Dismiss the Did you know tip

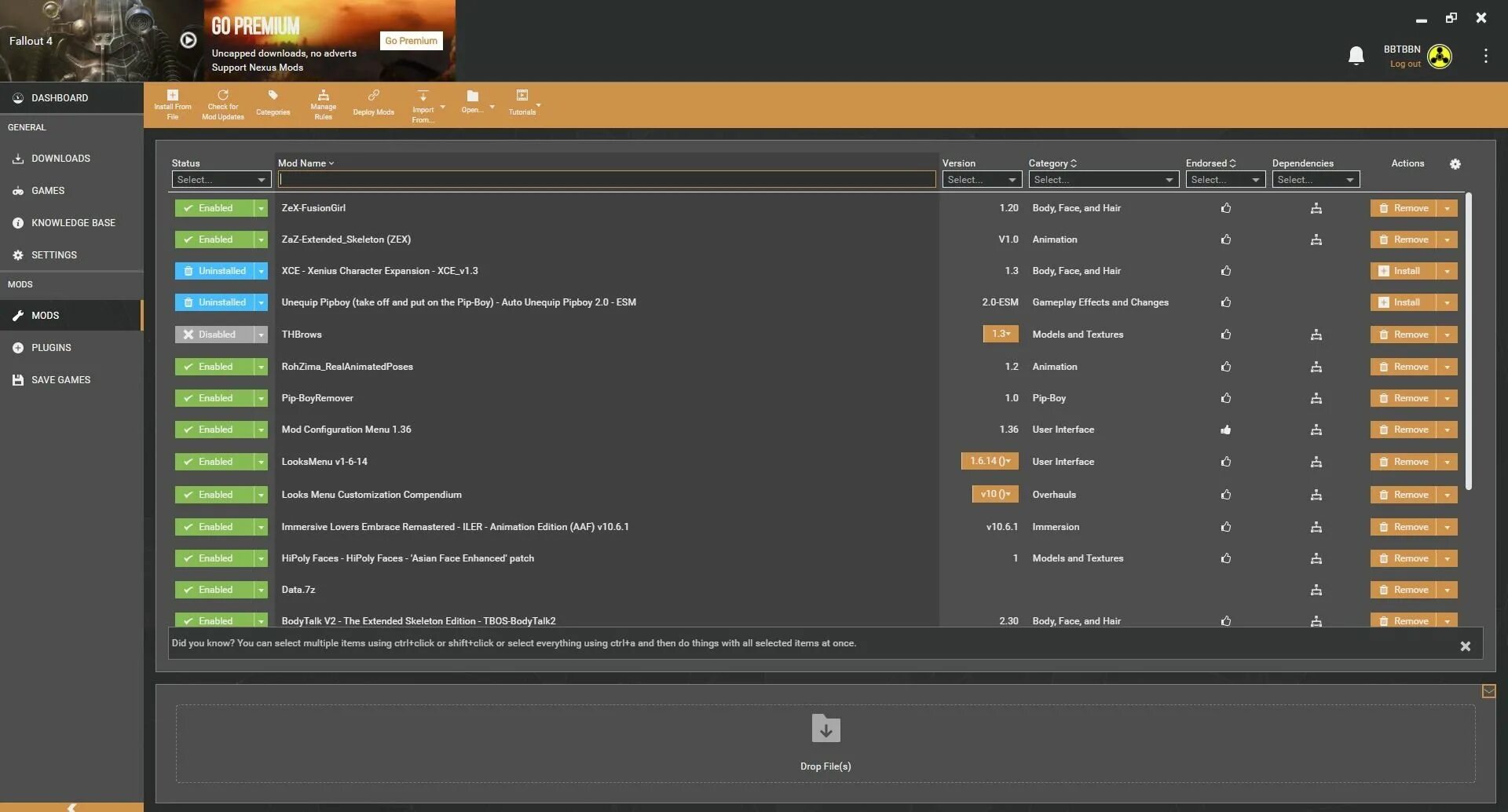tap(1465, 646)
